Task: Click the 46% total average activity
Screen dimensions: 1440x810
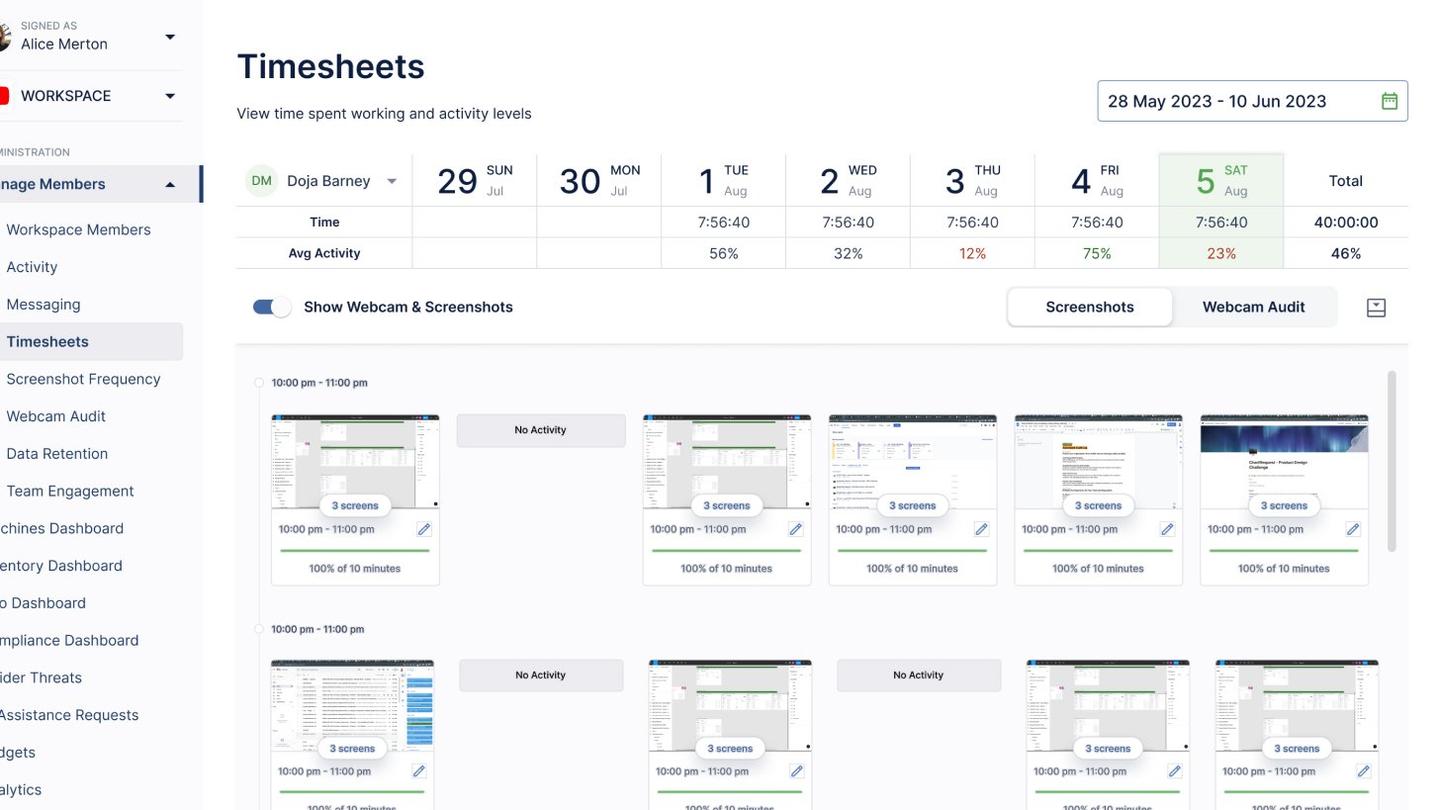Action: click(1346, 254)
